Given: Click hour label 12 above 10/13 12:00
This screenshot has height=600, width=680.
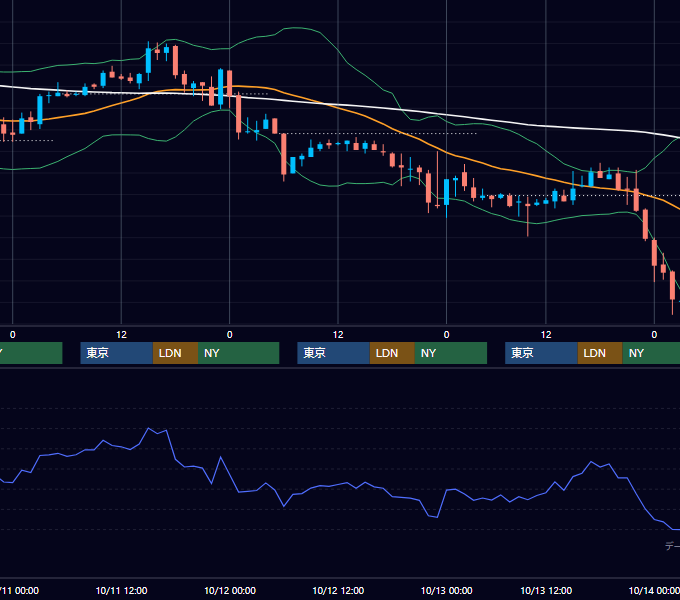Looking at the screenshot, I should [x=546, y=335].
